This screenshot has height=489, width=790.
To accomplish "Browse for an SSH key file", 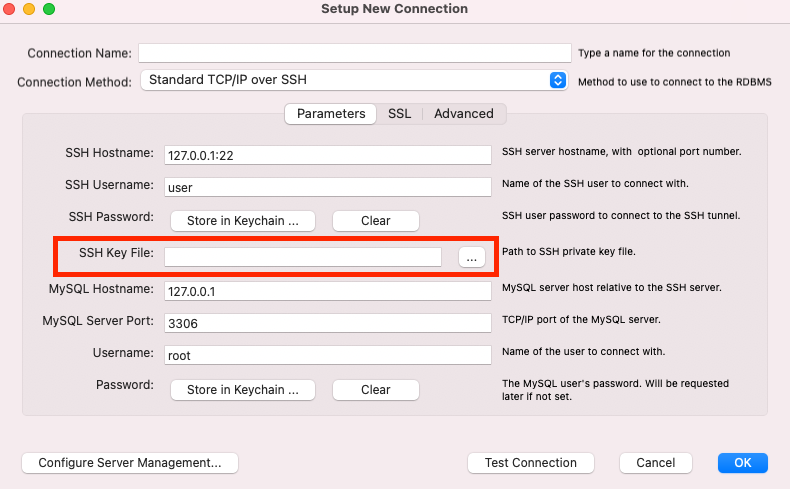I will coord(472,257).
